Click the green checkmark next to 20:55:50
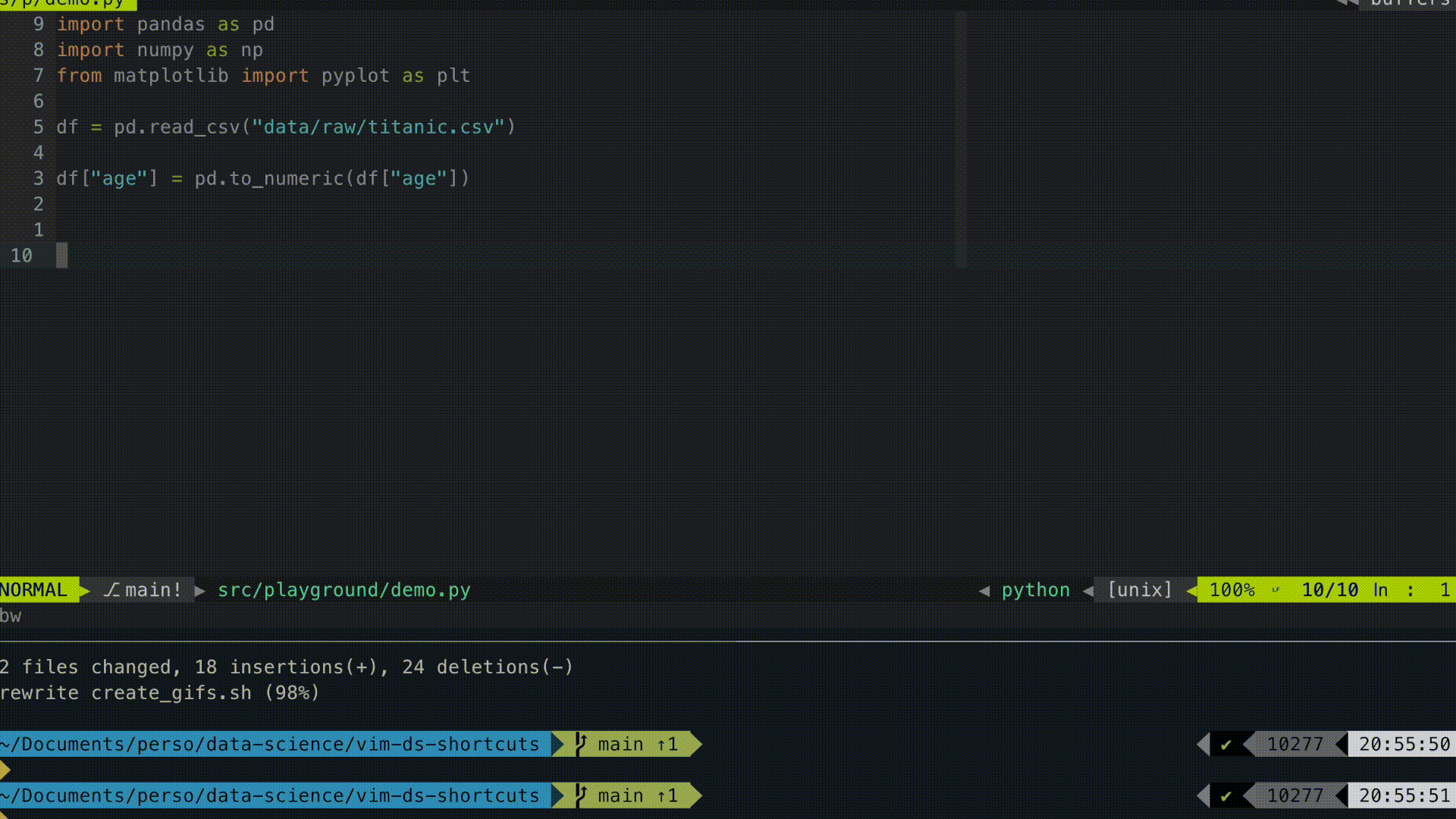This screenshot has width=1456, height=819. pos(1225,745)
